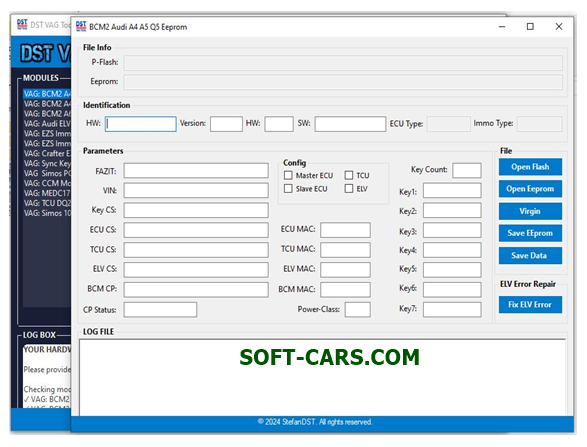Close the BCM2 Eeprom window
This screenshot has height=447, width=587.
(x=559, y=27)
